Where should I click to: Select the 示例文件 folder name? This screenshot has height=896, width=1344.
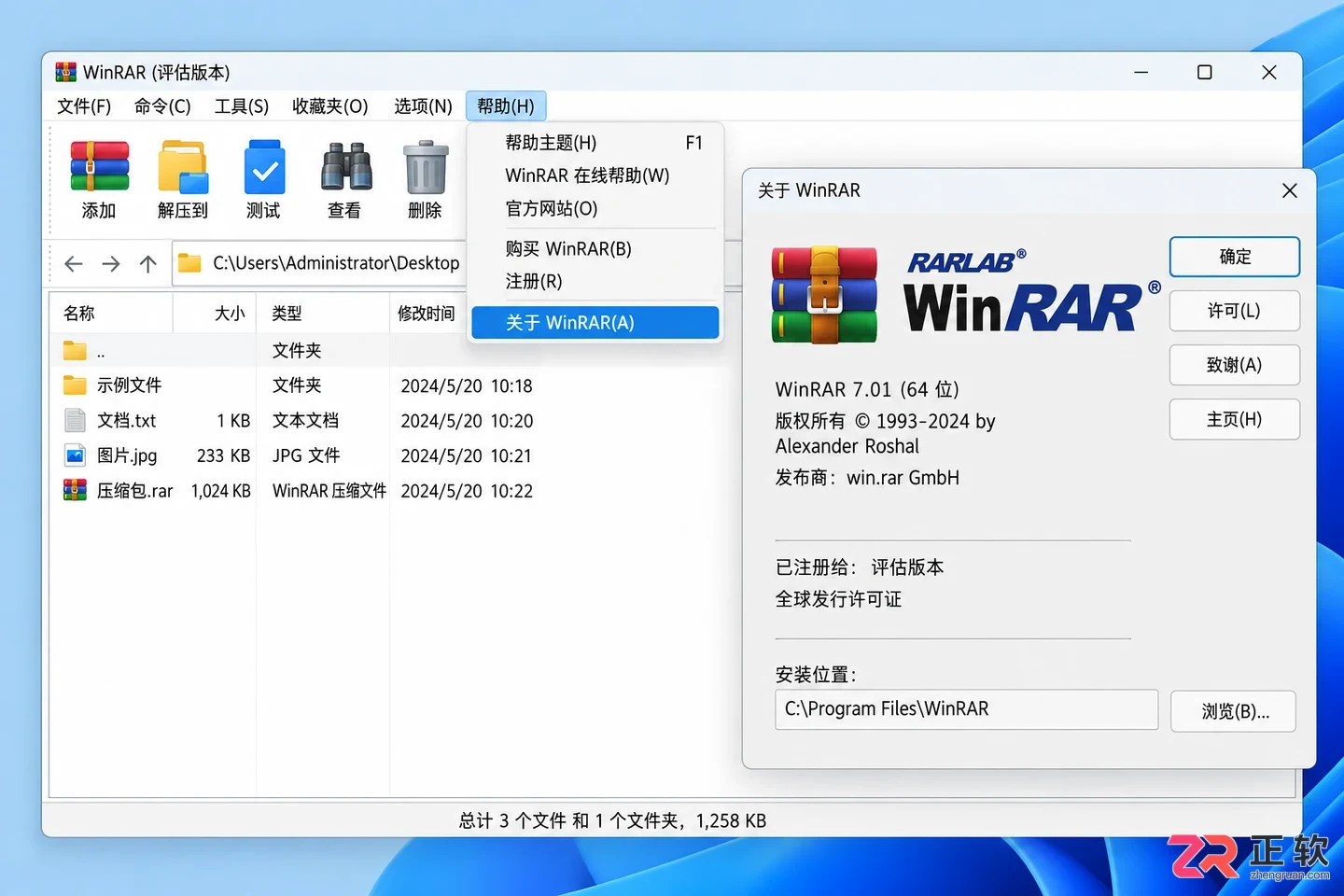[x=130, y=385]
